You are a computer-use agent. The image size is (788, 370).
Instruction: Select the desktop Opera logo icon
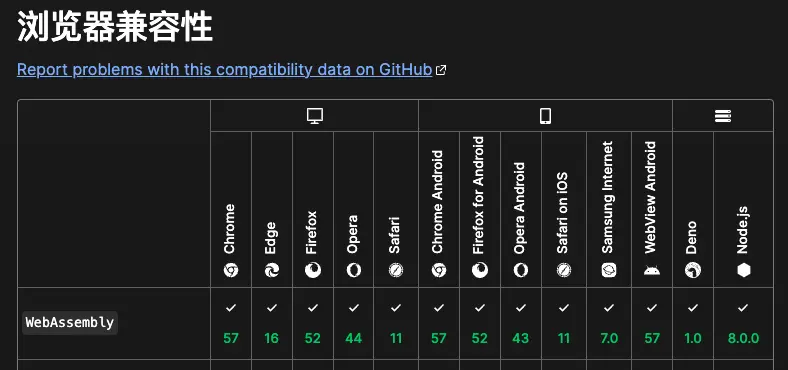click(353, 270)
